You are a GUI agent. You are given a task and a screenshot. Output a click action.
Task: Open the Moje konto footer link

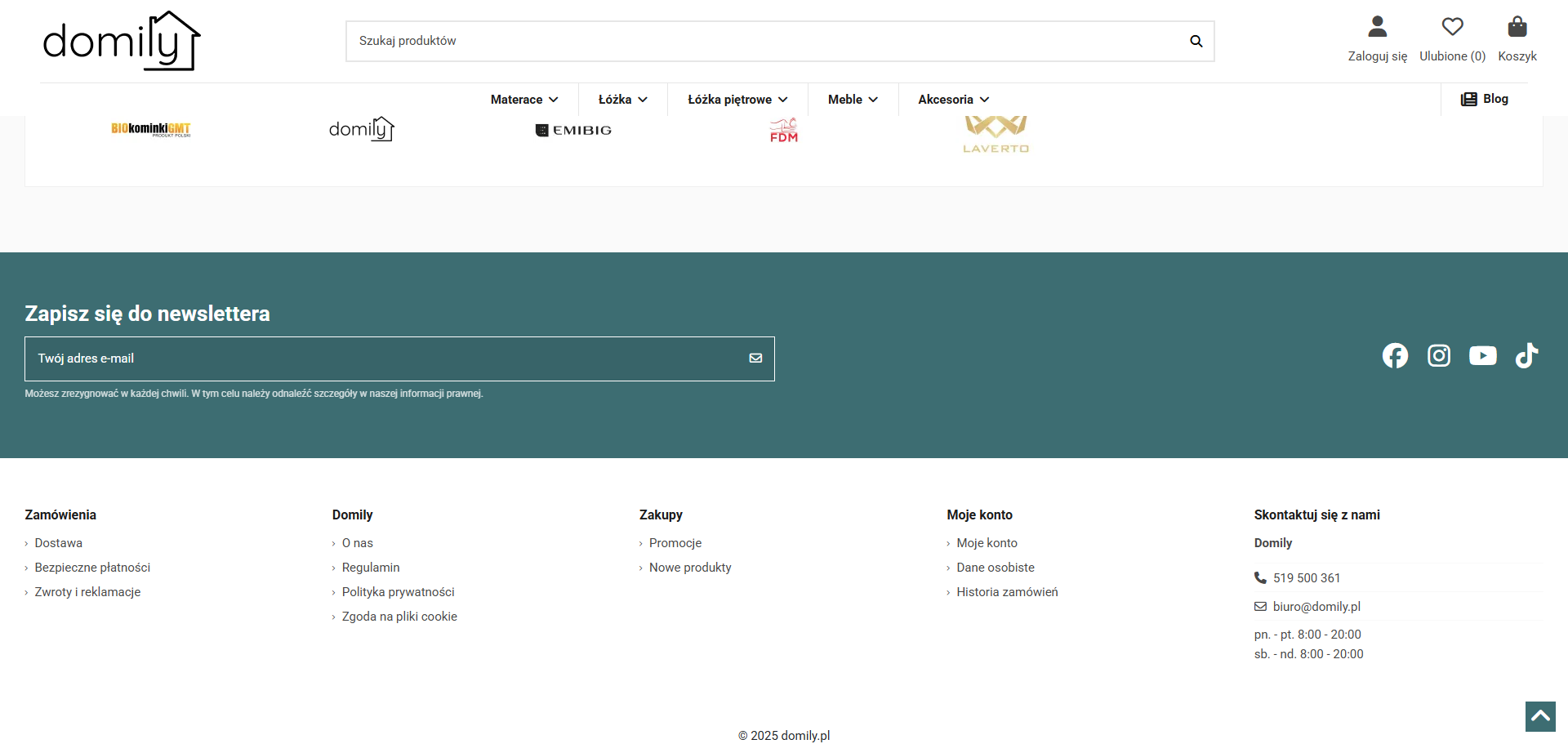pos(987,543)
